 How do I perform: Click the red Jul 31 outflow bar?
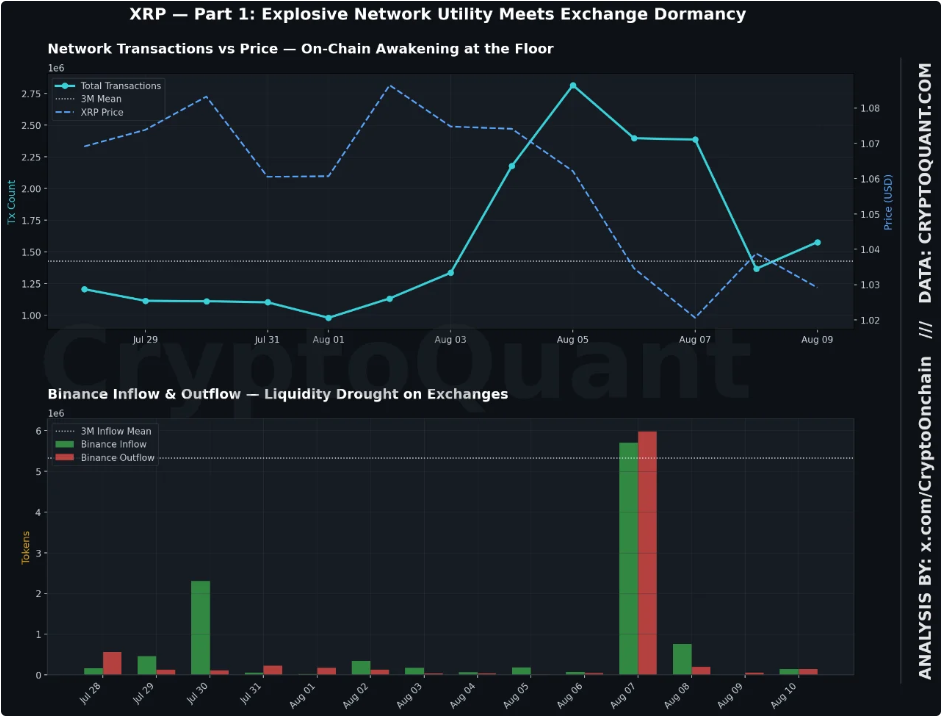pos(273,670)
